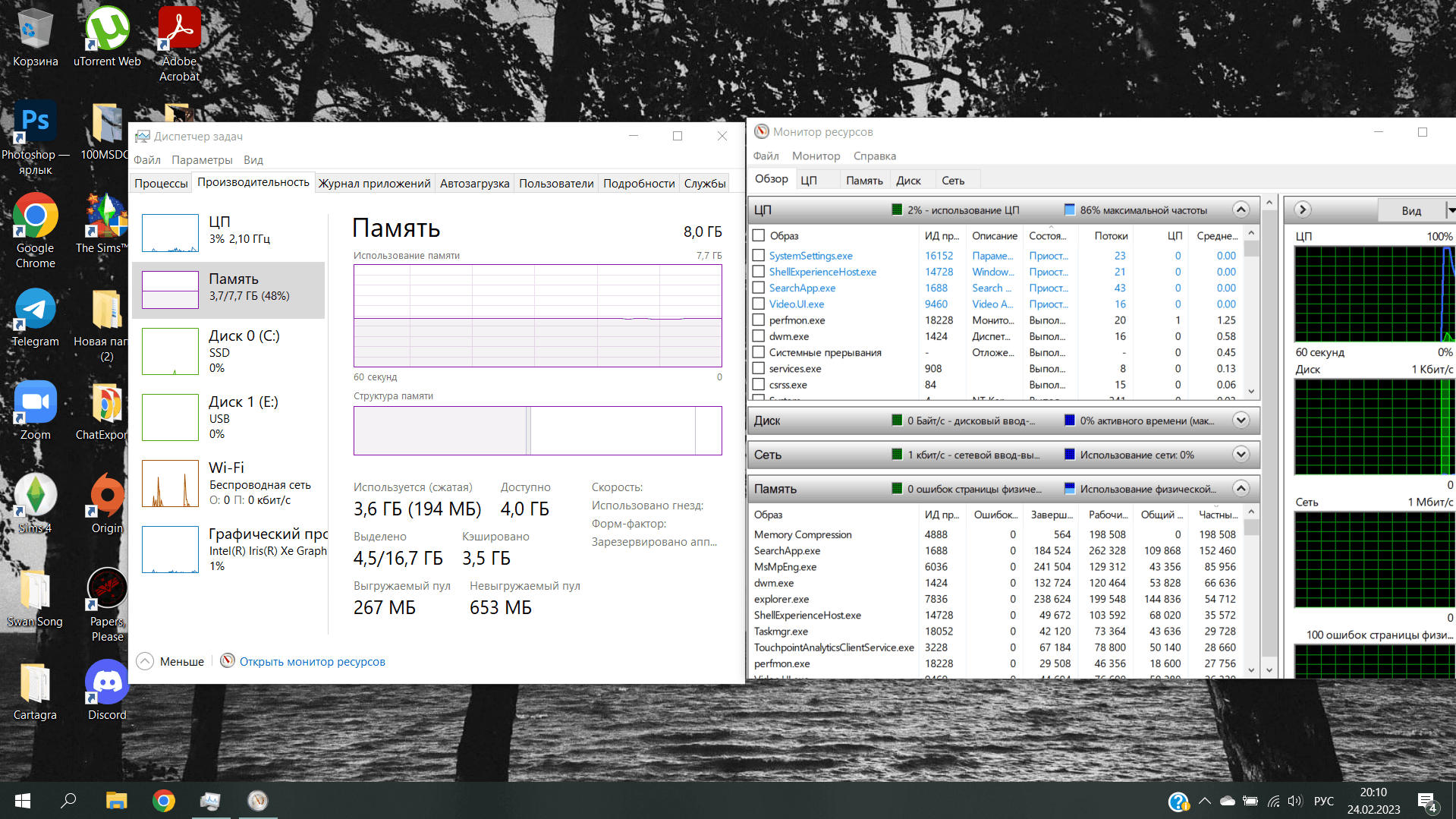Check the SystemSettings.exe process checkbox
The image size is (1456, 819).
click(x=758, y=256)
